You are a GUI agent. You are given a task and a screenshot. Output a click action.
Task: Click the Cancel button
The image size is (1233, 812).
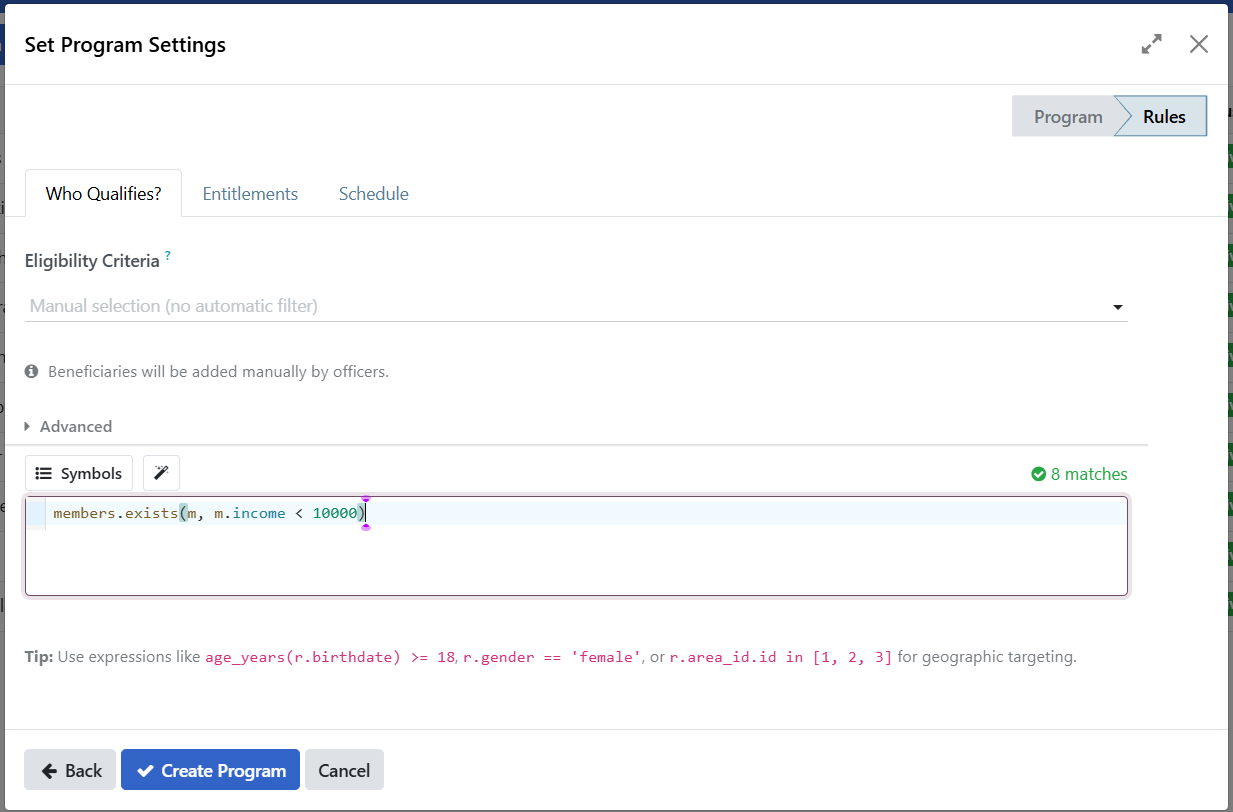click(x=344, y=770)
